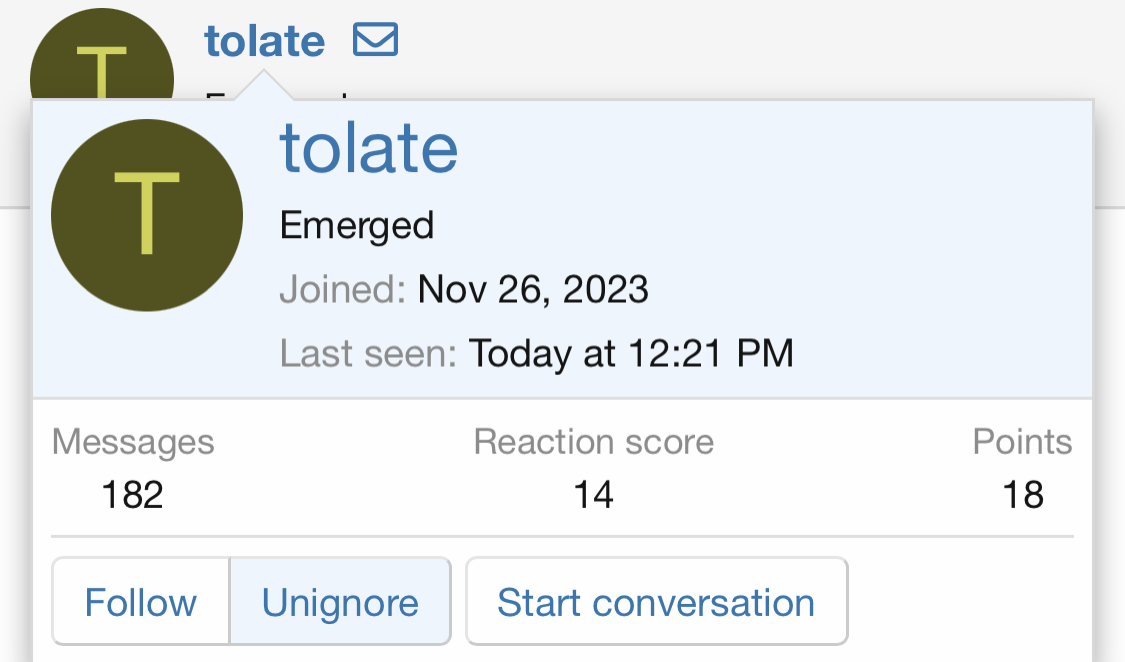1125x662 pixels.
Task: Click the Emerged user title
Action: coord(357,225)
